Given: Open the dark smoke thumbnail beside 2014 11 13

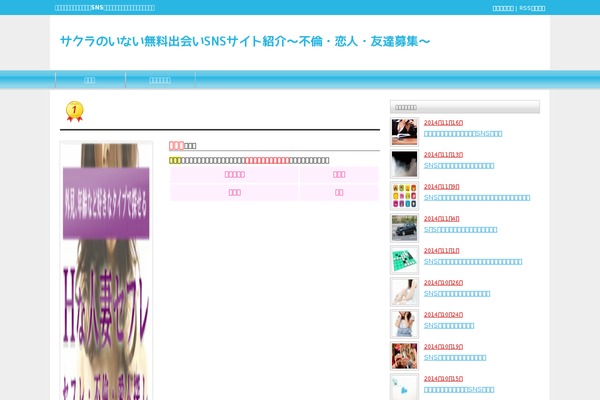Looking at the screenshot, I should [x=404, y=164].
